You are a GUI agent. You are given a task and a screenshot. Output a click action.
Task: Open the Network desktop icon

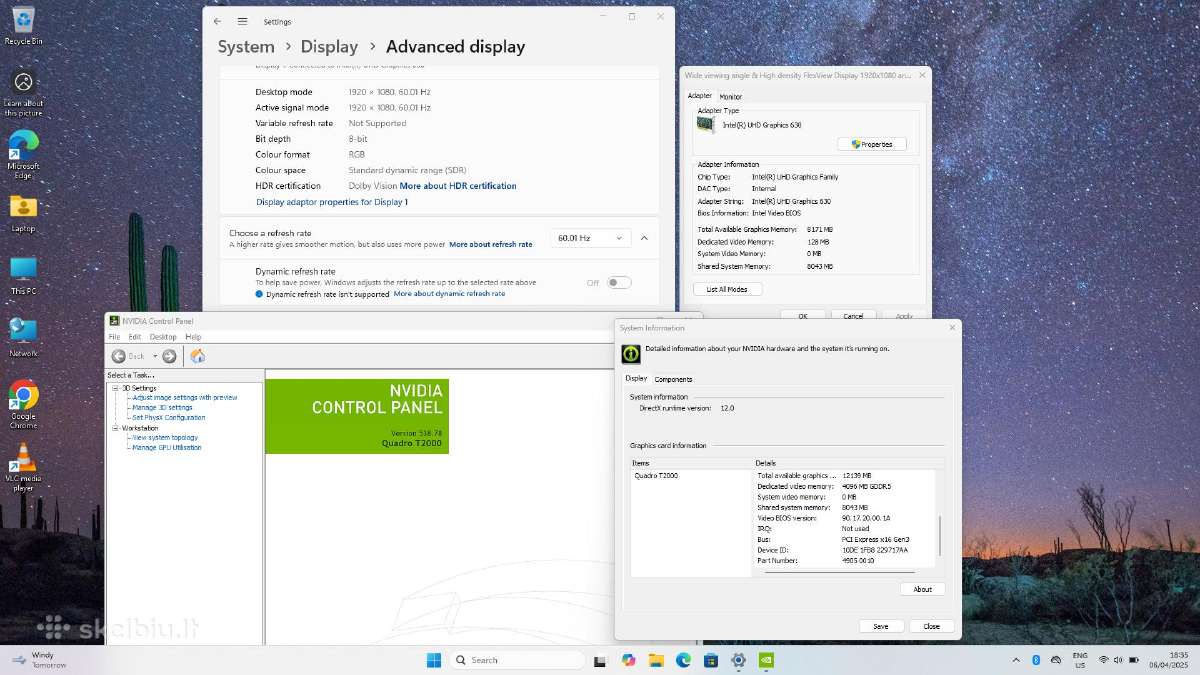point(23,338)
